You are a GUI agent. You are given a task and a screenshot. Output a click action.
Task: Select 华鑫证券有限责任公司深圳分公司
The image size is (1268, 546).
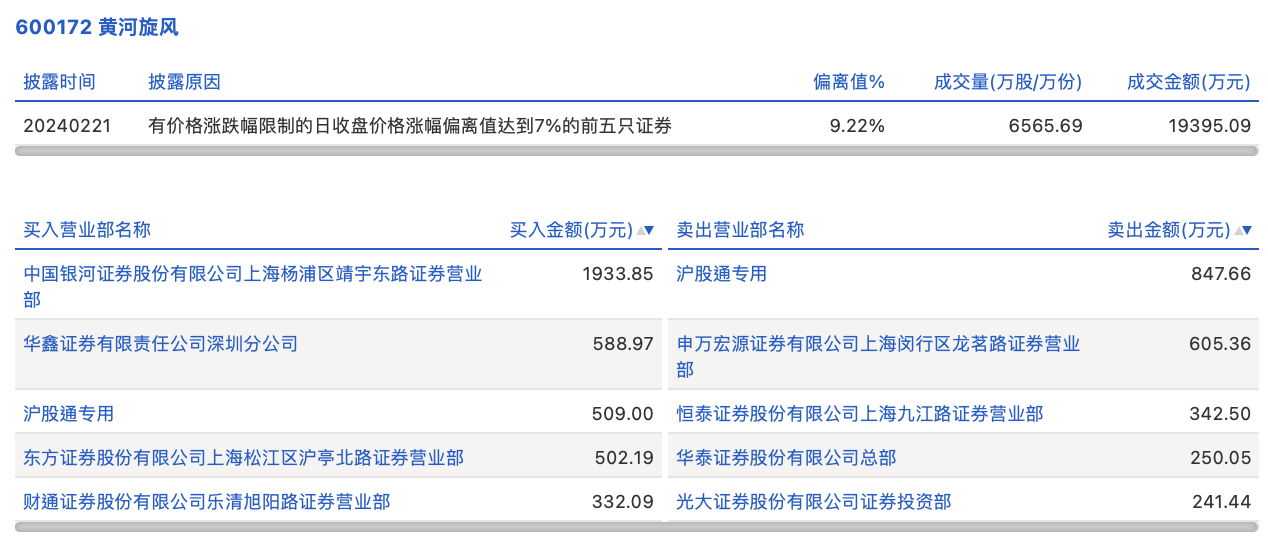click(x=161, y=344)
